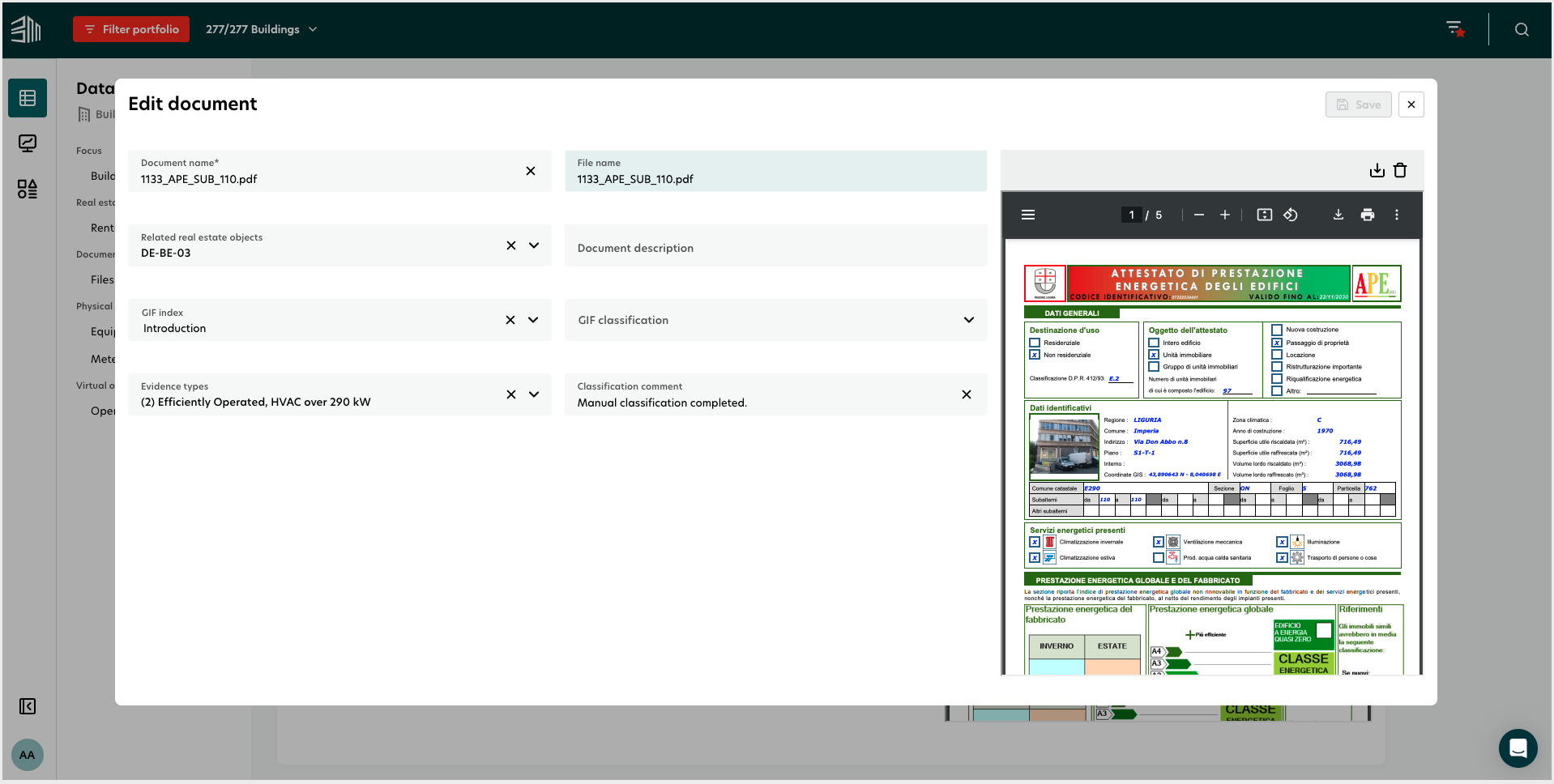Delete the document with trash icon

tap(1400, 170)
